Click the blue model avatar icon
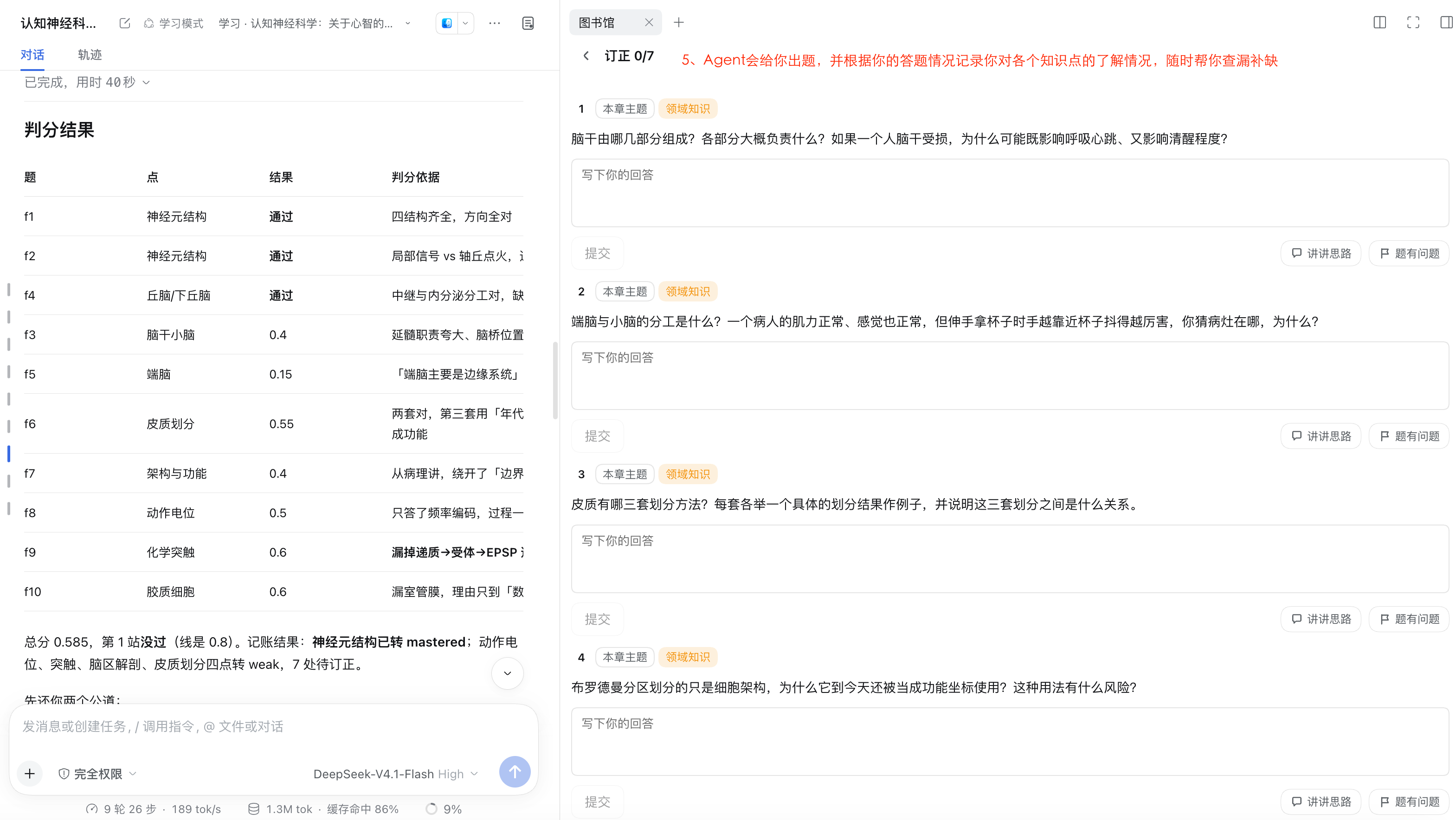Viewport: 1456px width, 820px height. click(x=447, y=23)
